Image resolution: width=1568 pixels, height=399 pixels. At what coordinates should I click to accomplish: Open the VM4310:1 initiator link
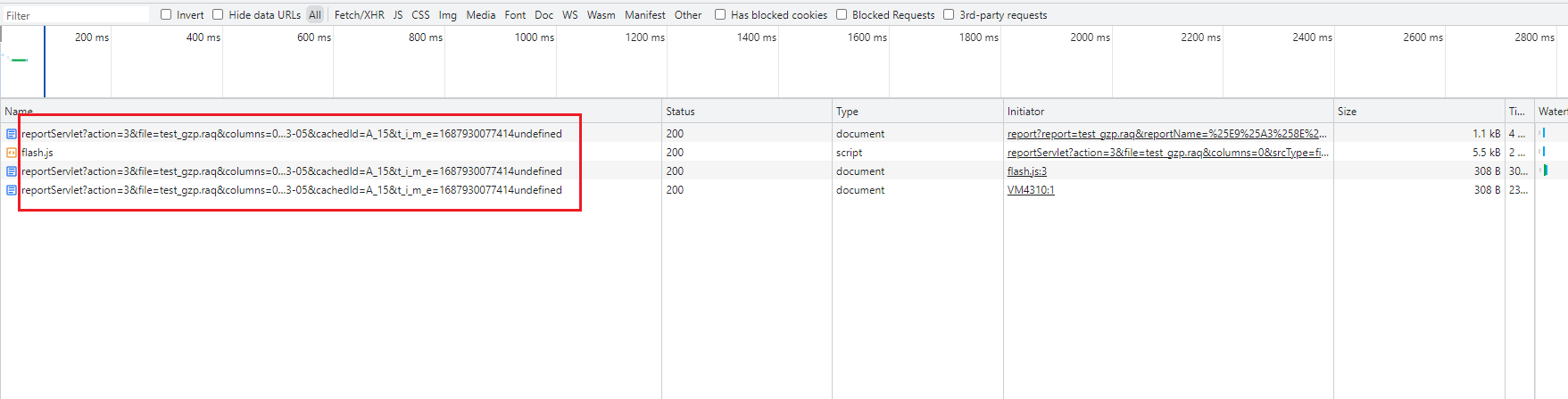[1031, 190]
